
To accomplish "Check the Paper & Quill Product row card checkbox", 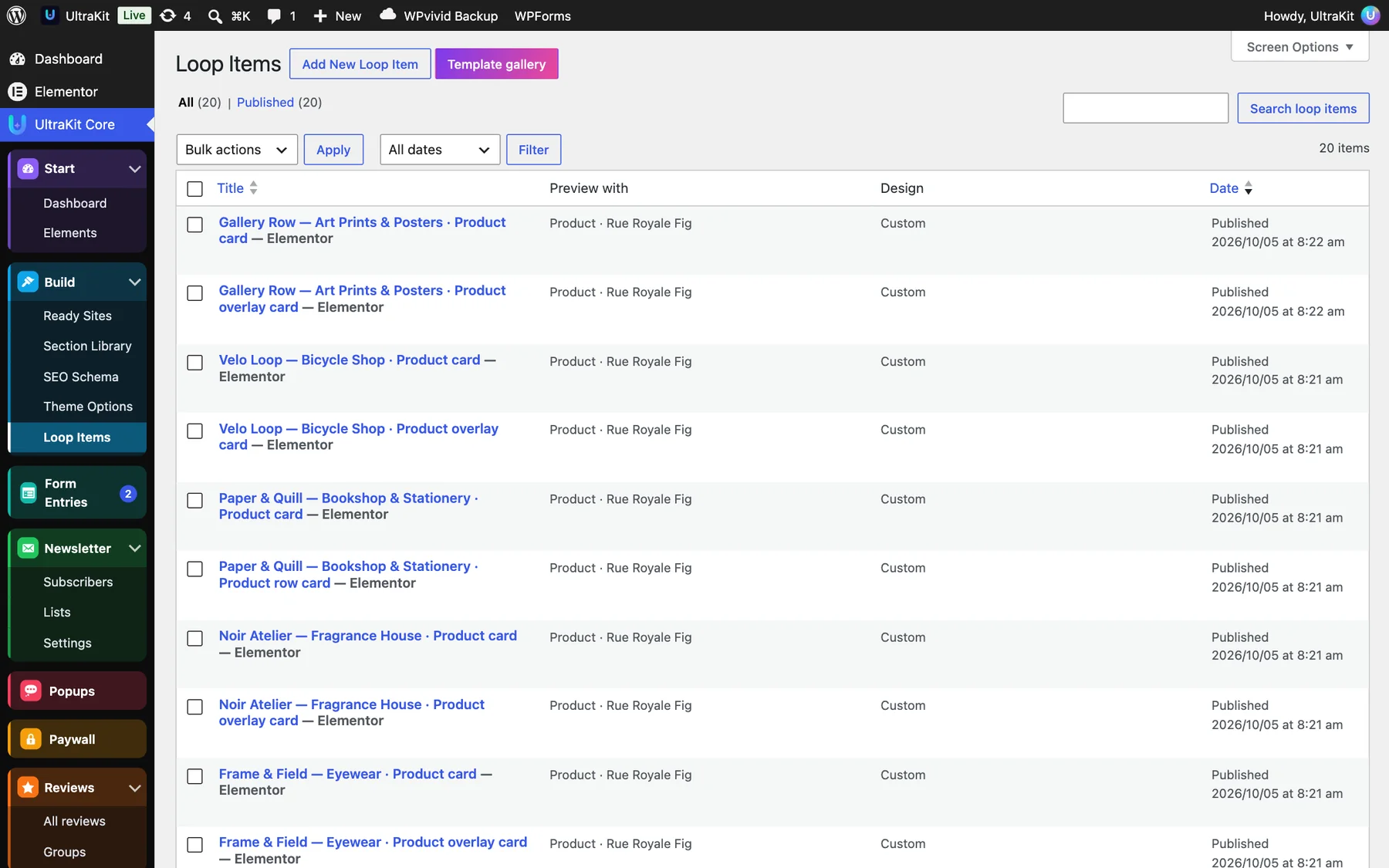I will tap(195, 569).
